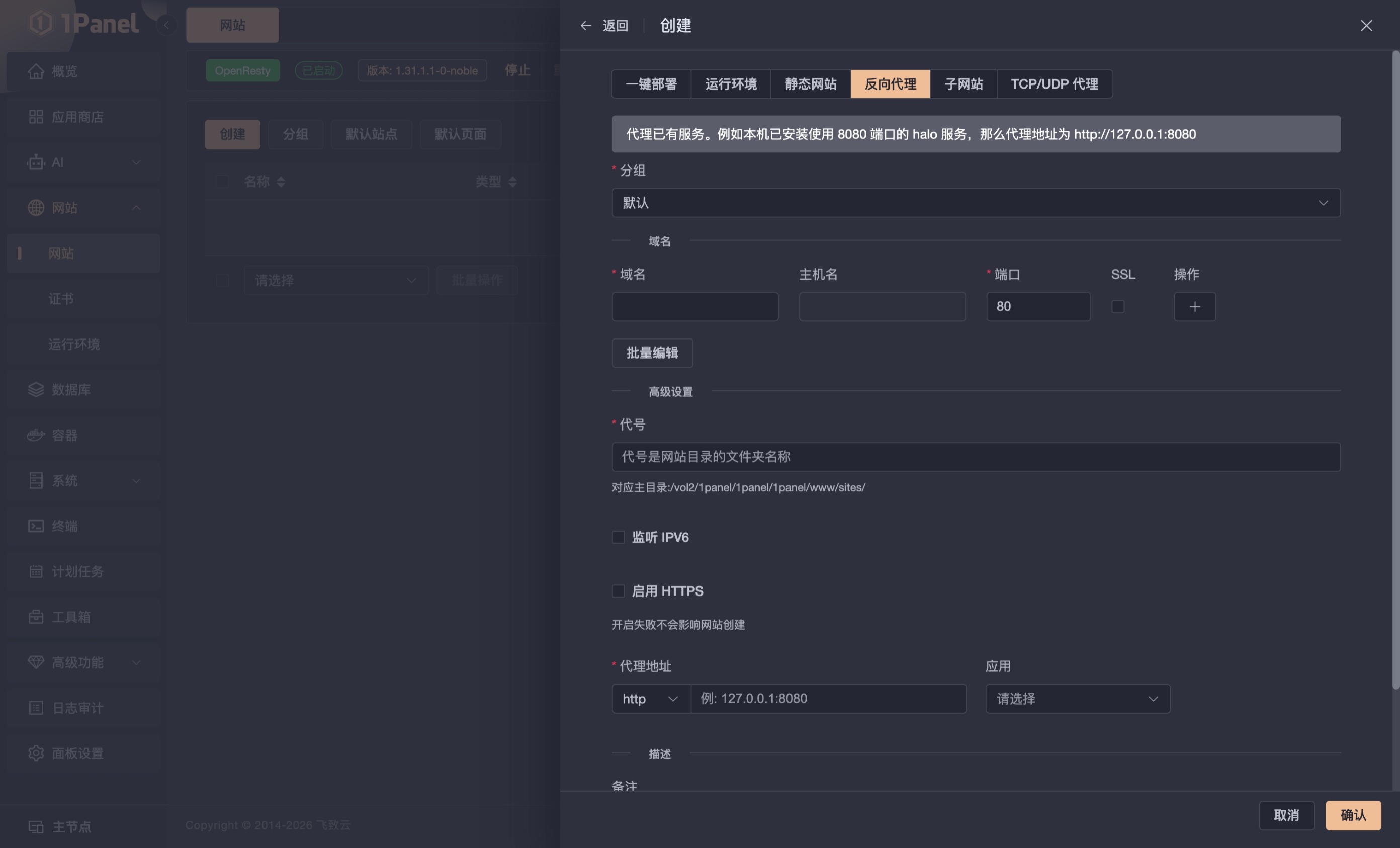Click the 主节点 node icon at bottom
This screenshot has height=848, width=1400.
click(36, 827)
